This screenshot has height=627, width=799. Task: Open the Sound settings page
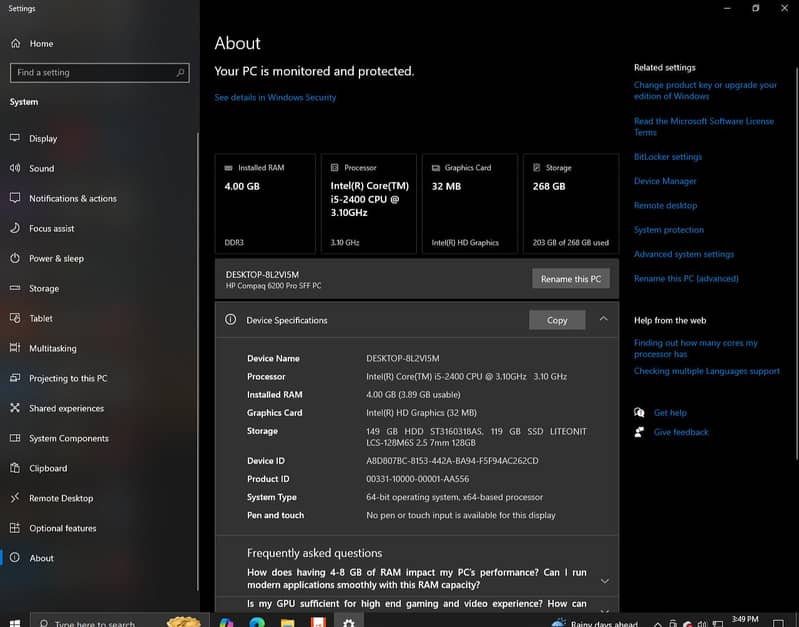41,169
